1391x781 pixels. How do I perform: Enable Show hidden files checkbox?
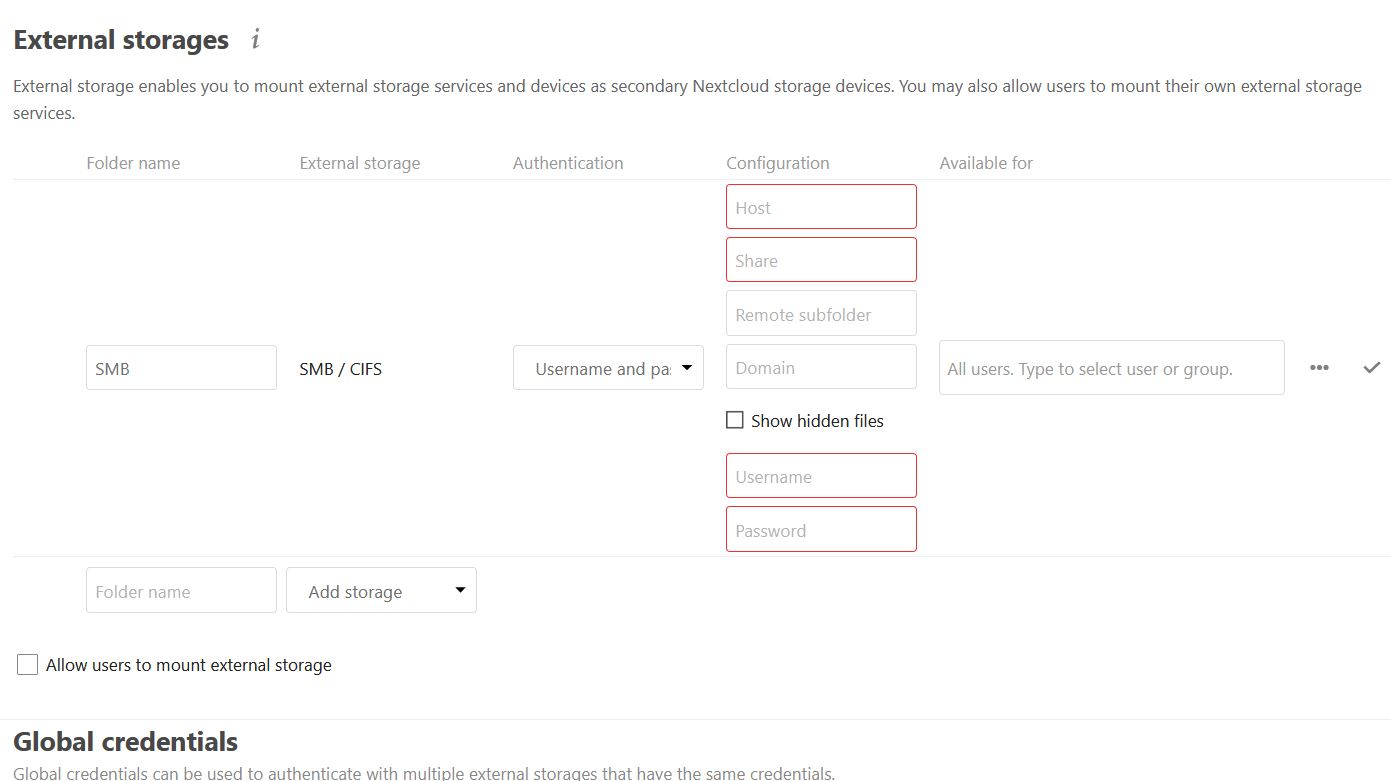point(735,421)
